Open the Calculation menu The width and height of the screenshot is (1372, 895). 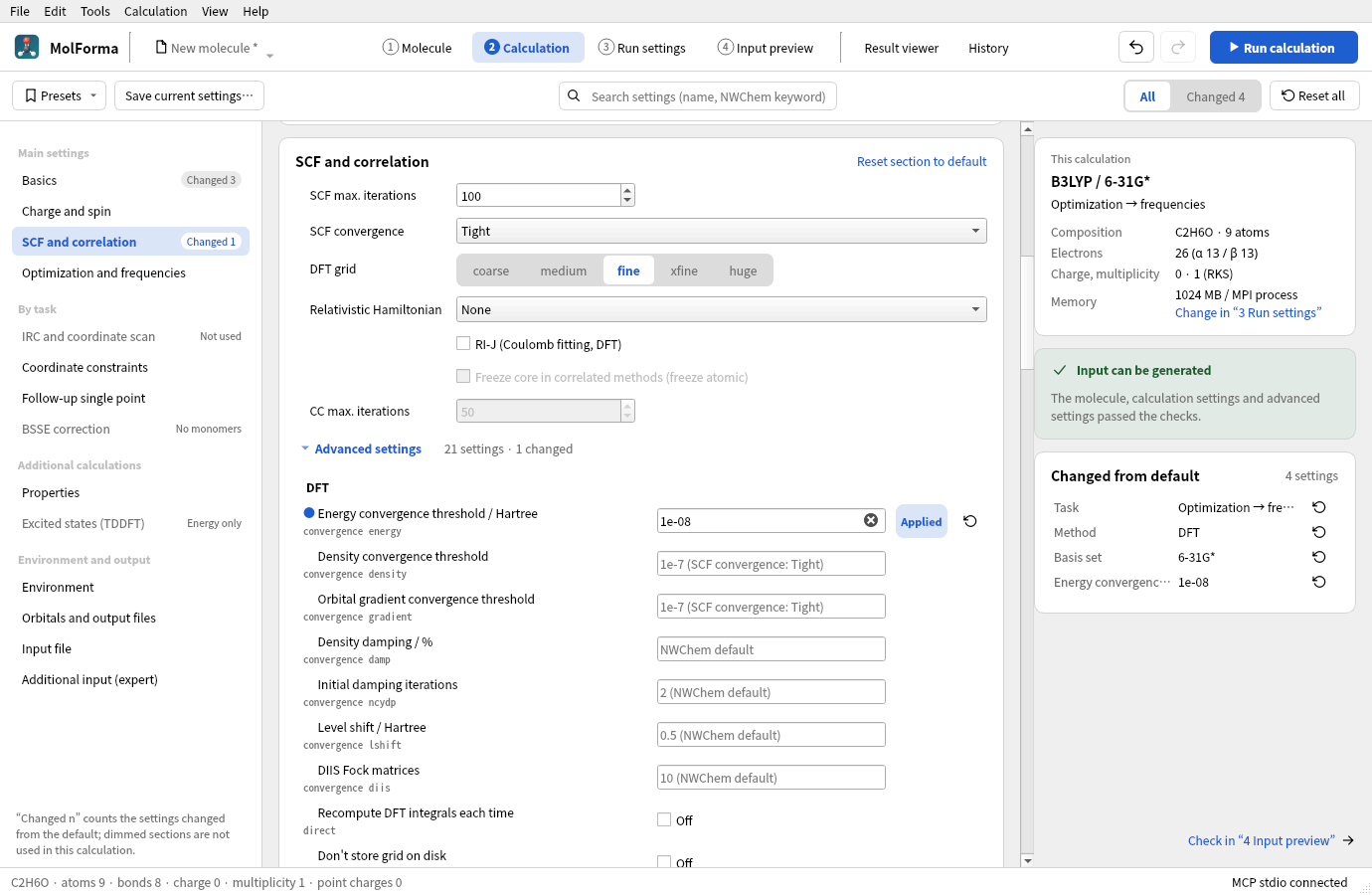[155, 11]
